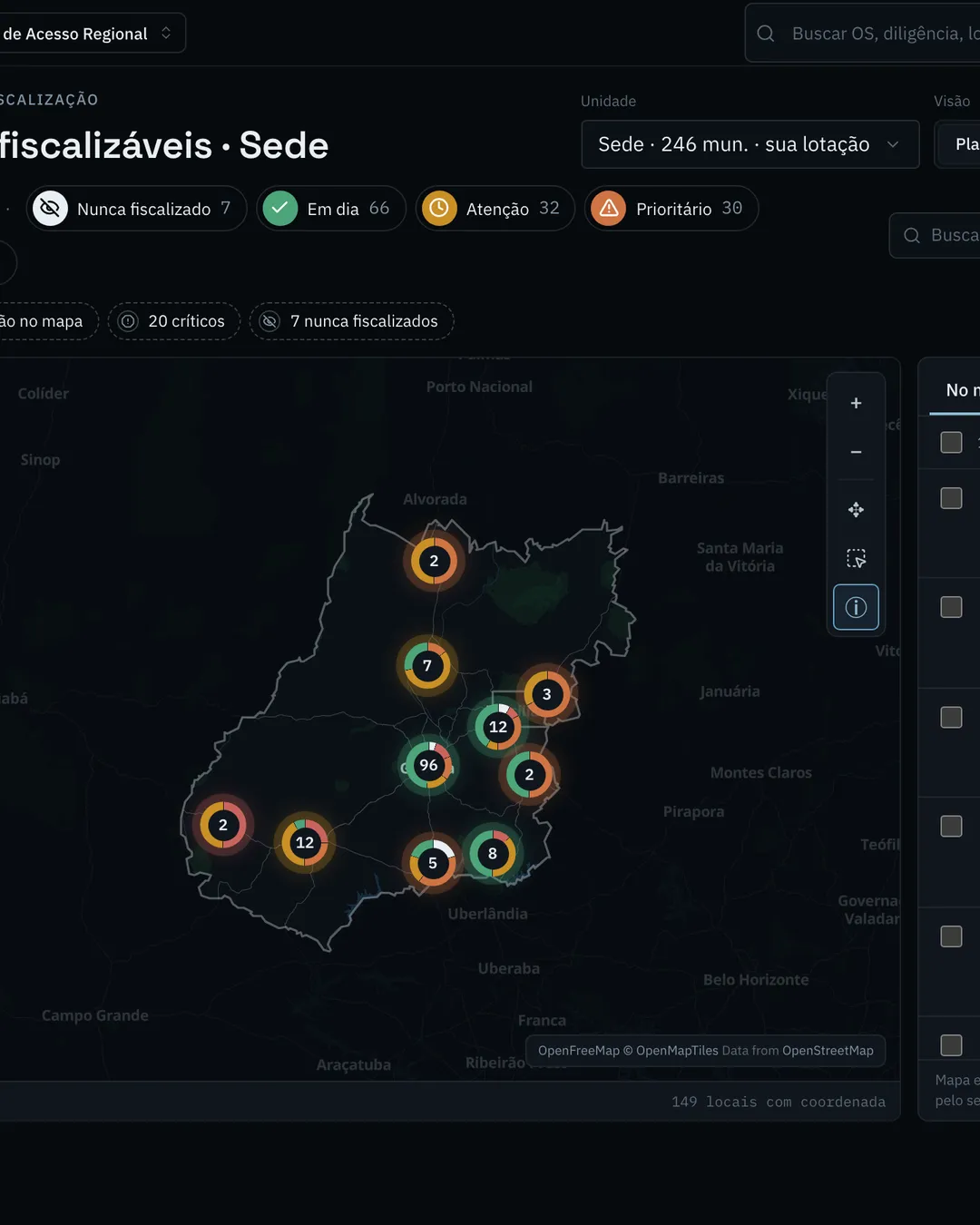
Task: Open the OpenStreetMap attribution link
Action: click(x=828, y=1051)
